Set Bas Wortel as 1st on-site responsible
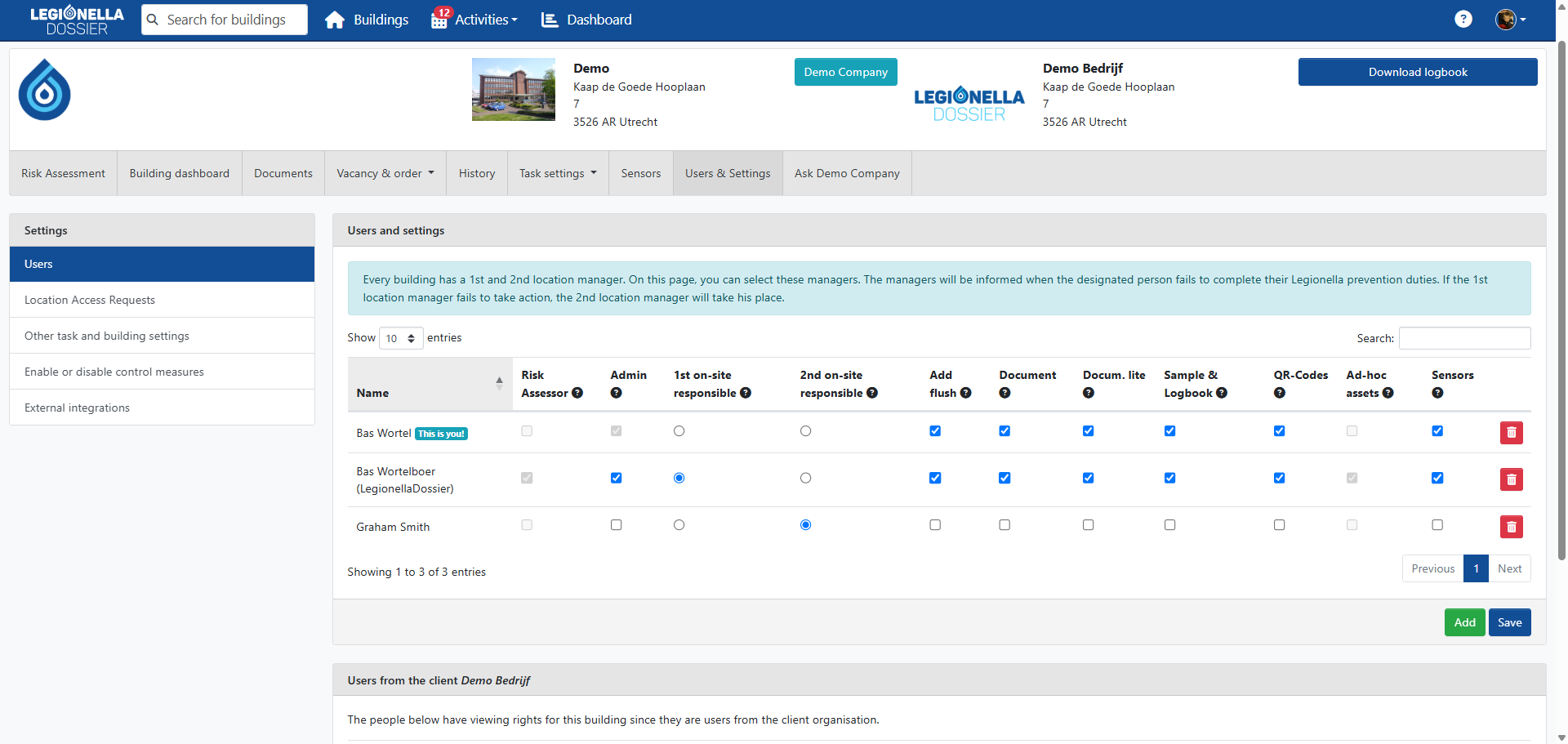Screen dimensions: 1568x744 coord(679,431)
